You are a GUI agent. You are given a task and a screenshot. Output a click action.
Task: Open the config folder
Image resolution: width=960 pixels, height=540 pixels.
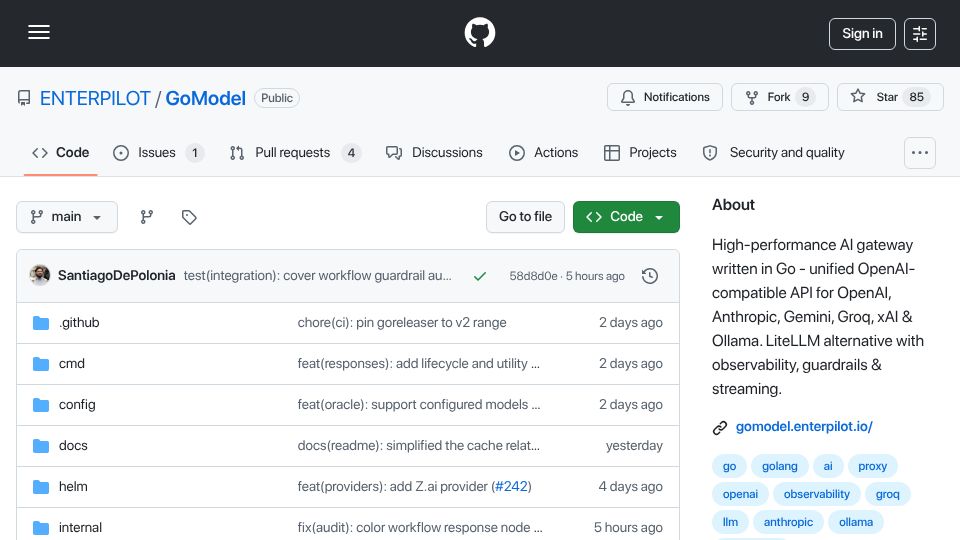77,405
